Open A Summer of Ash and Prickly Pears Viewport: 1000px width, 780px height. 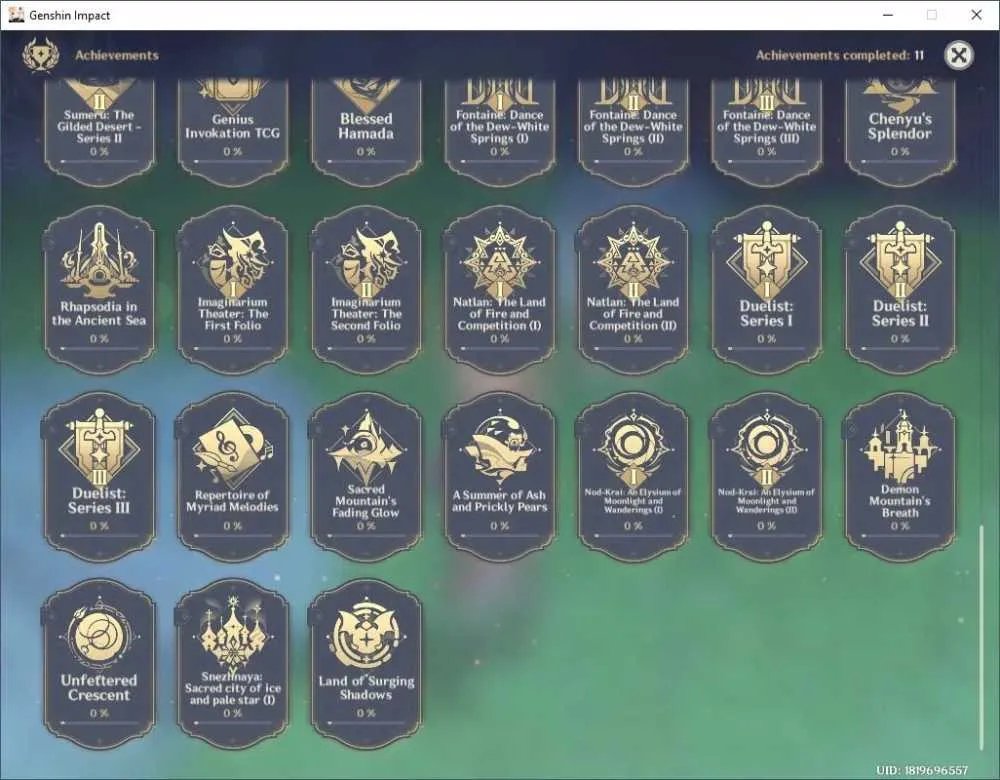click(x=499, y=477)
